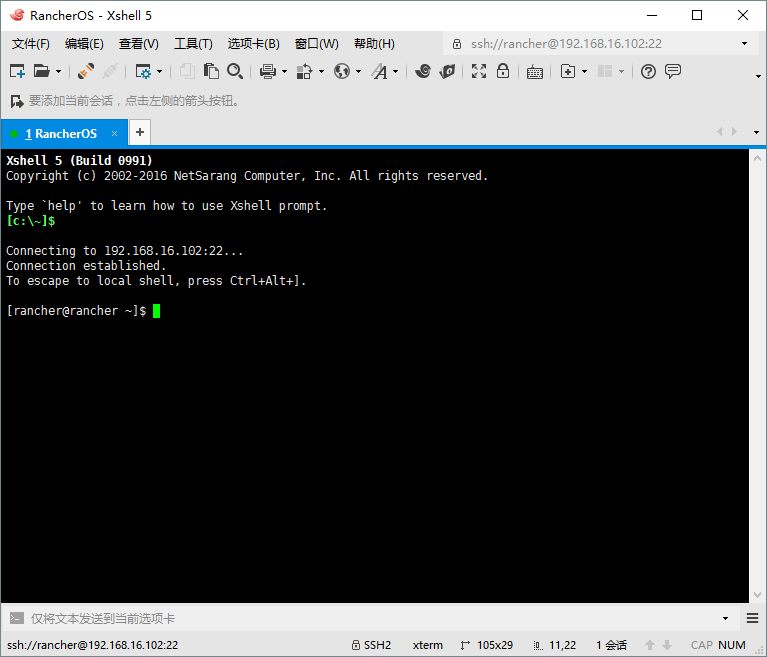This screenshot has width=767, height=657.
Task: Click the add current session arrow icon
Action: (x=17, y=101)
